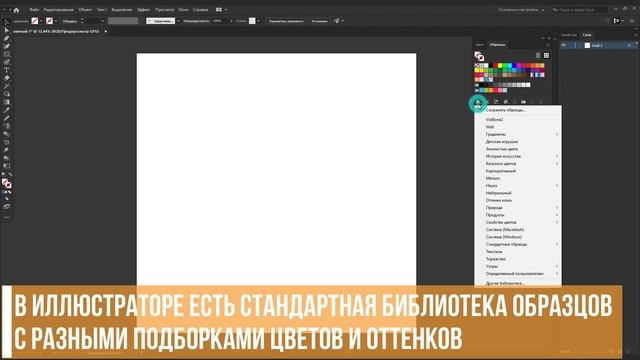Switch to the Образцы panel tab
Image resolution: width=640 pixels, height=360 pixels.
(x=498, y=44)
